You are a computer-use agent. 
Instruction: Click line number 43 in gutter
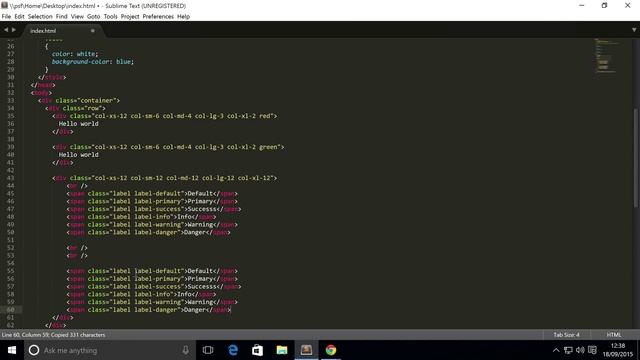(11, 178)
